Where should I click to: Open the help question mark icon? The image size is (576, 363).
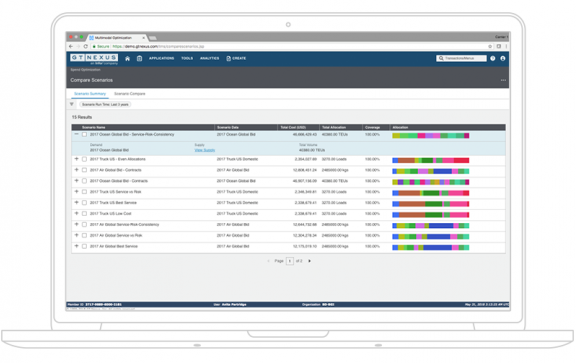(493, 58)
